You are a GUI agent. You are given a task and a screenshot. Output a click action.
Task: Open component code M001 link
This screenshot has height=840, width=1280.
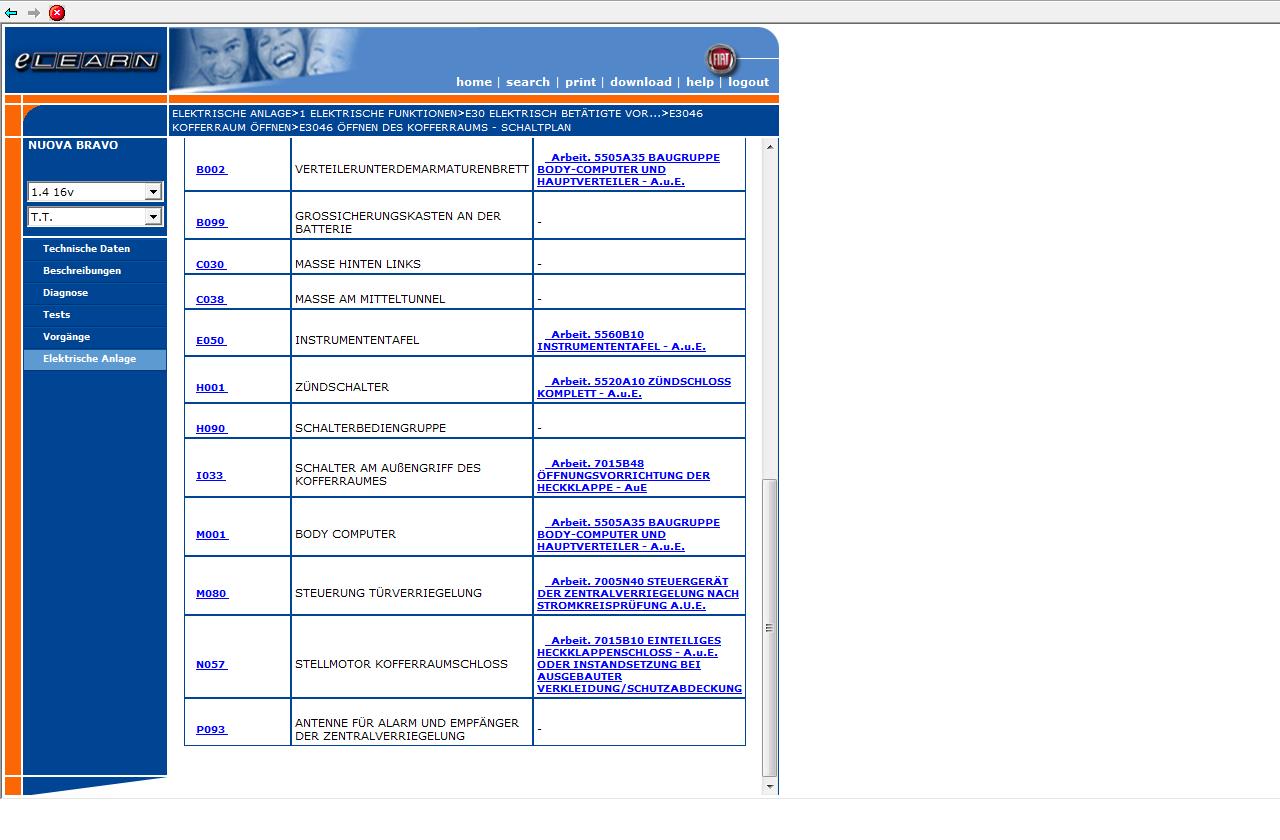[x=211, y=535]
